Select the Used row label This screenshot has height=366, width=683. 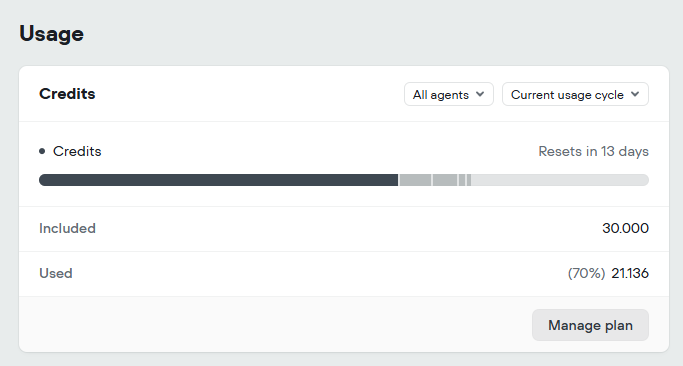[x=56, y=273]
